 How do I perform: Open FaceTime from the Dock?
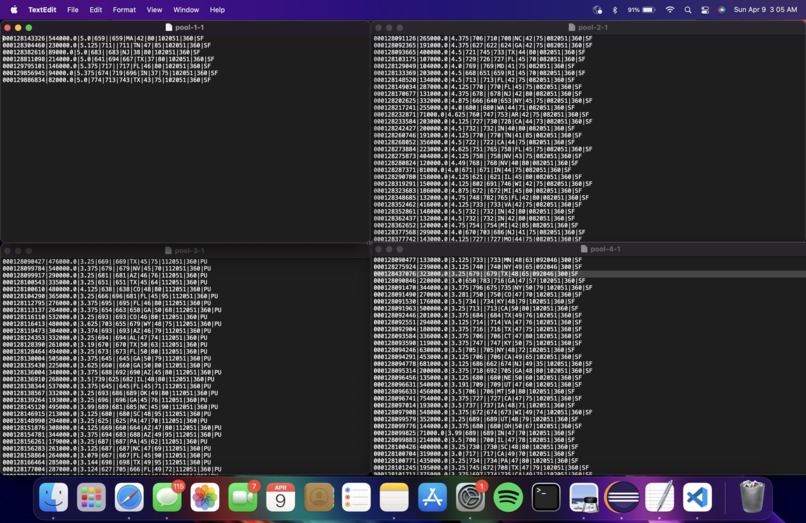pyautogui.click(x=243, y=497)
